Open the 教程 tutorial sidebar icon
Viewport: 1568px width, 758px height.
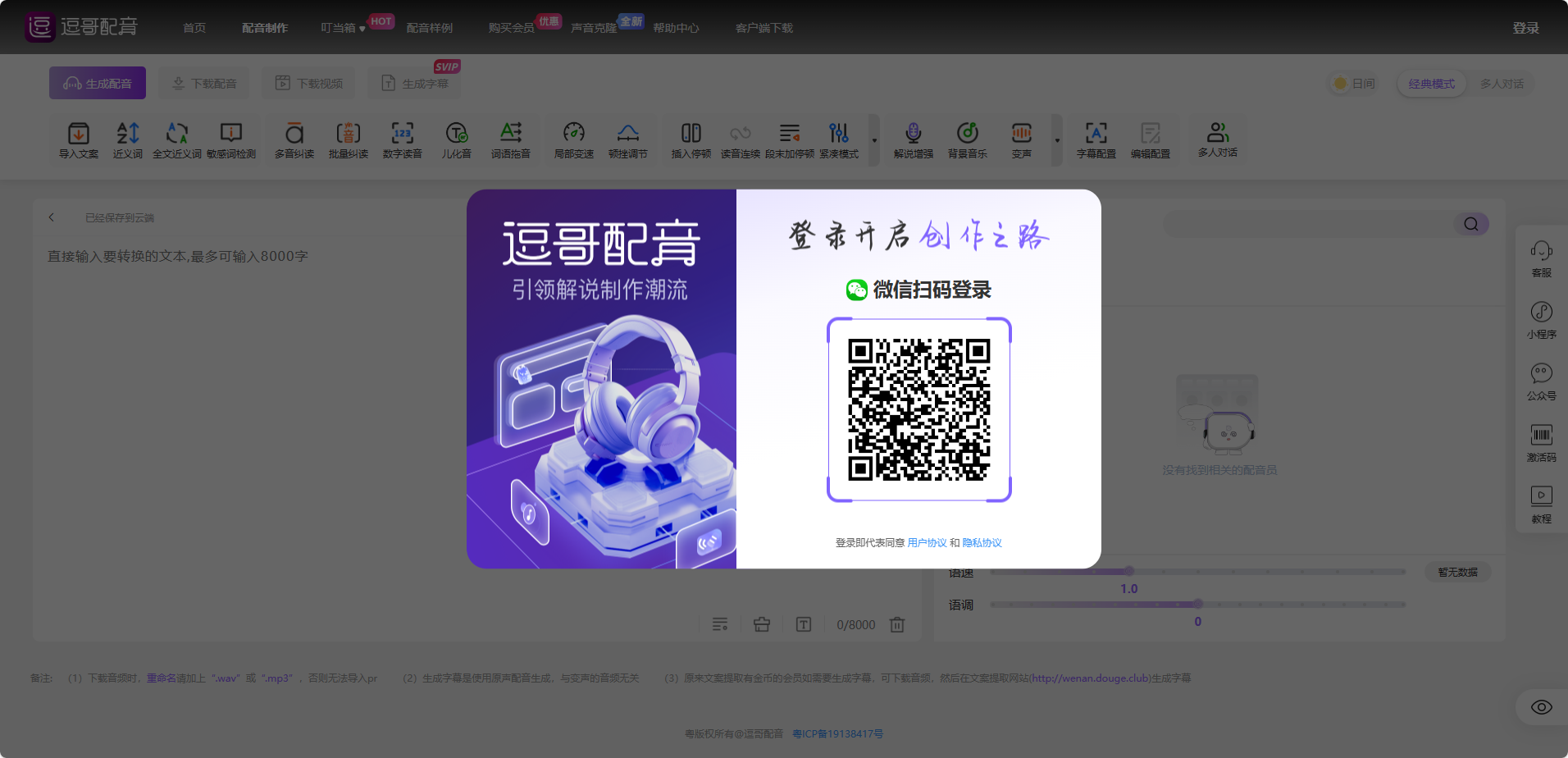tap(1542, 505)
